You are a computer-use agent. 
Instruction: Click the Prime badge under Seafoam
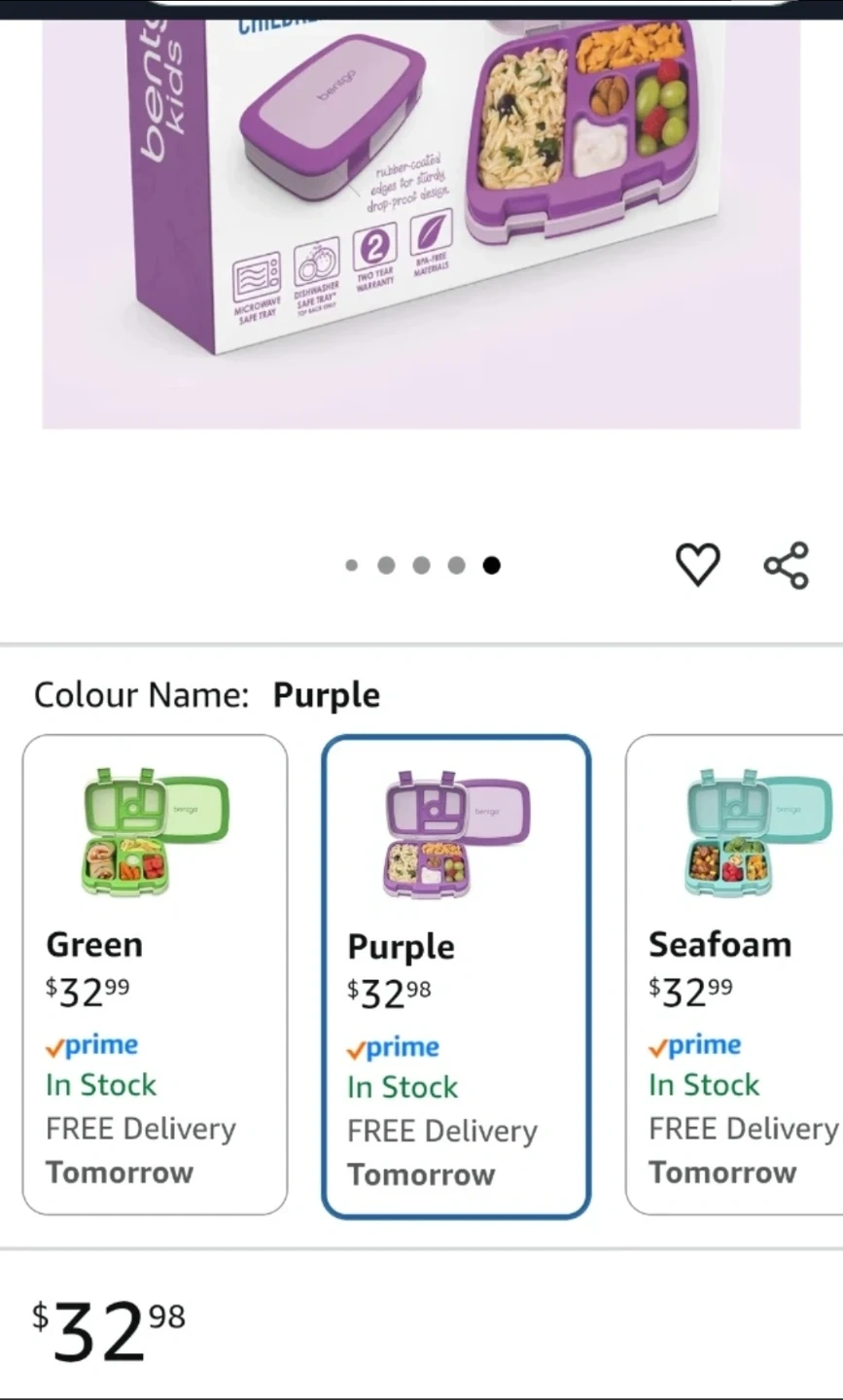(695, 1046)
